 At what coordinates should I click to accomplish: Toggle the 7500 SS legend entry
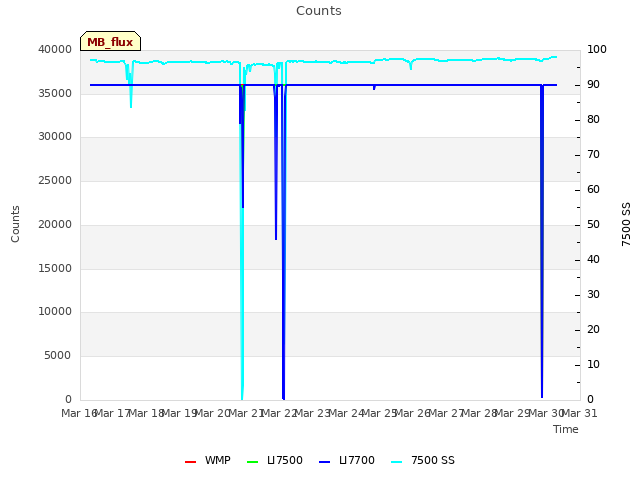(x=422, y=460)
